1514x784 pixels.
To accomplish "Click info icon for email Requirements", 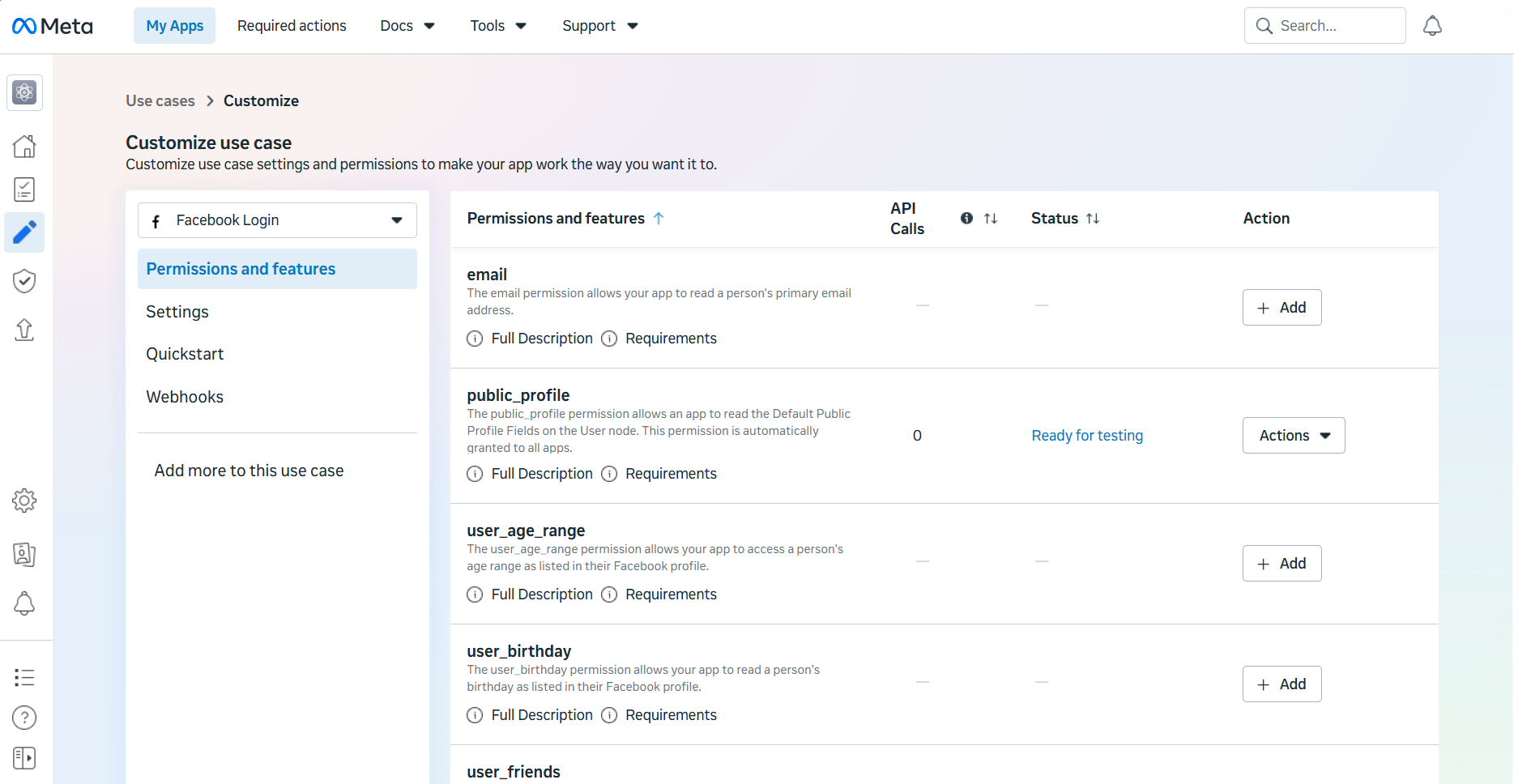I will pos(609,339).
